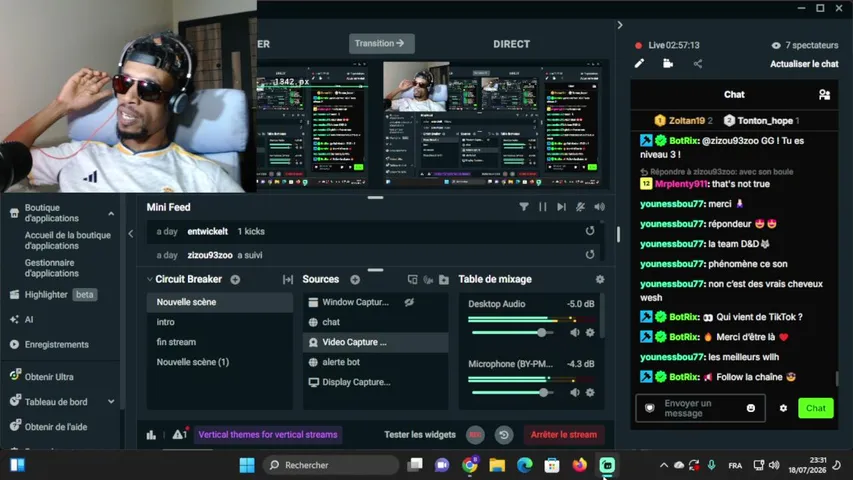Viewport: 853px width, 480px height.
Task: Click the Transition button
Action: pyautogui.click(x=381, y=44)
